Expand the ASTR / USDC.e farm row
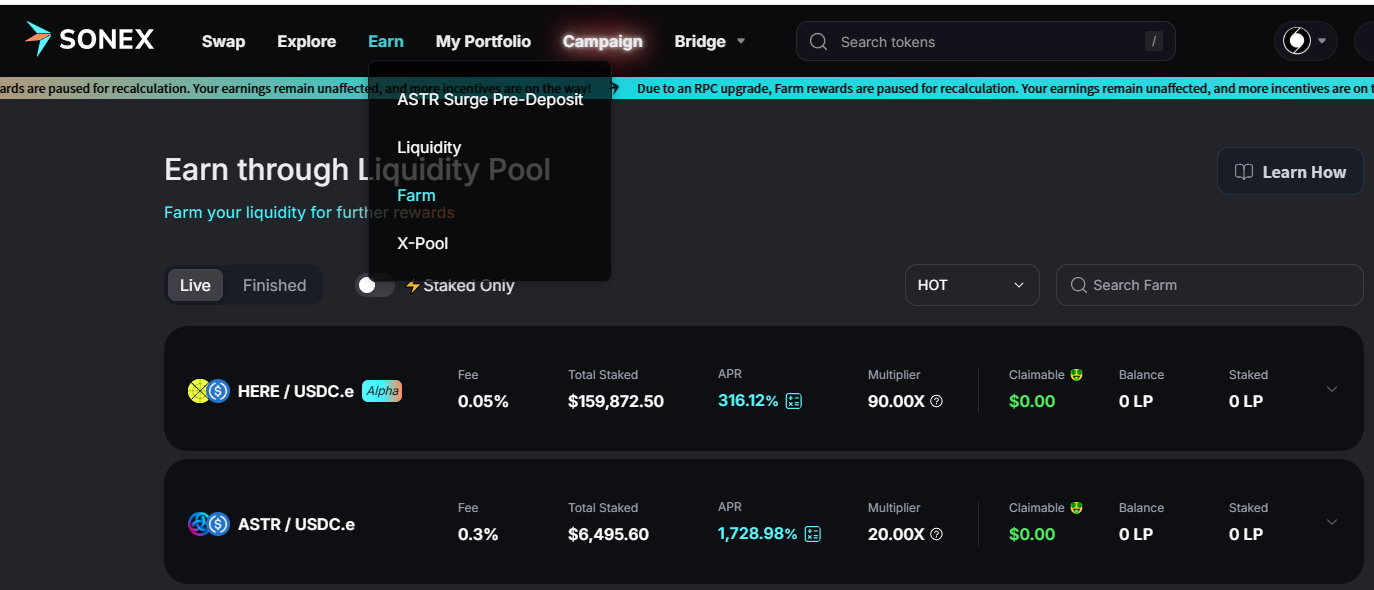1374x590 pixels. pos(1331,522)
